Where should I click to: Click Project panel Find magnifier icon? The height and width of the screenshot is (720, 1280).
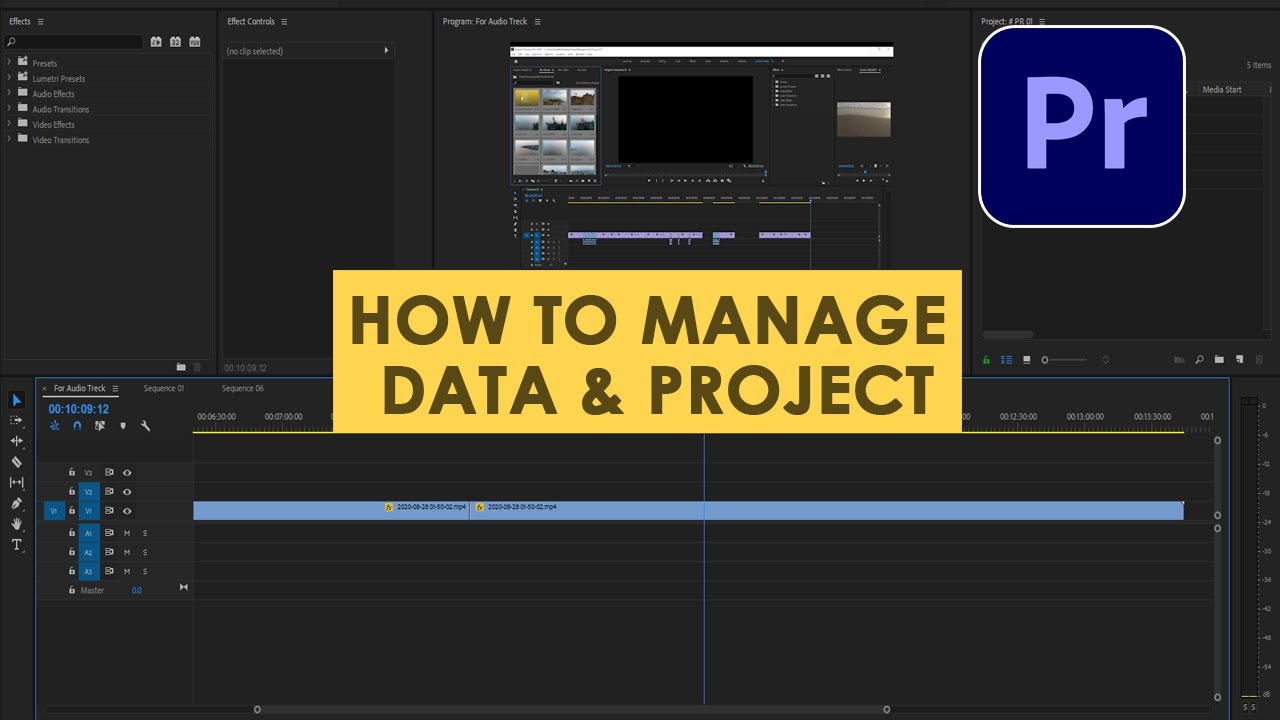(x=1200, y=360)
